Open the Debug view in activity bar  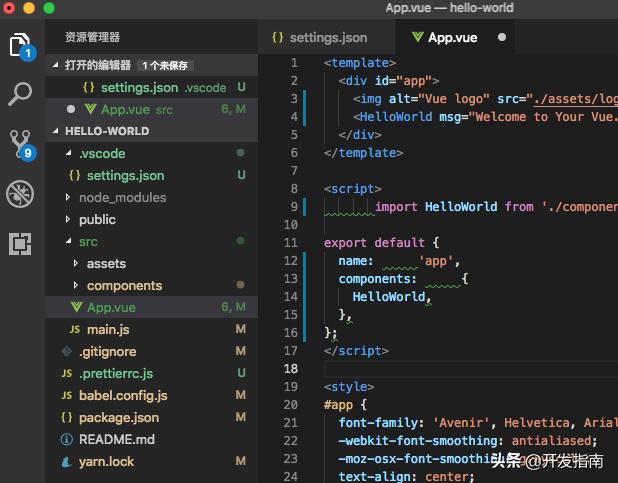[x=20, y=194]
